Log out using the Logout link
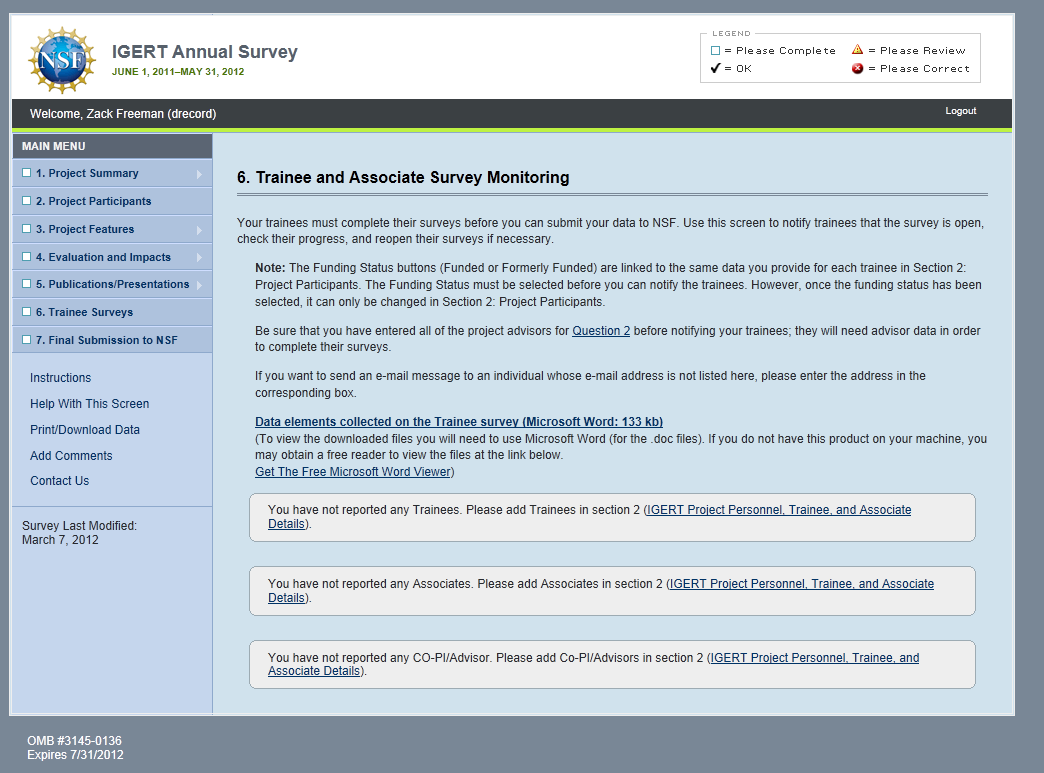This screenshot has height=773, width=1044. 961,111
